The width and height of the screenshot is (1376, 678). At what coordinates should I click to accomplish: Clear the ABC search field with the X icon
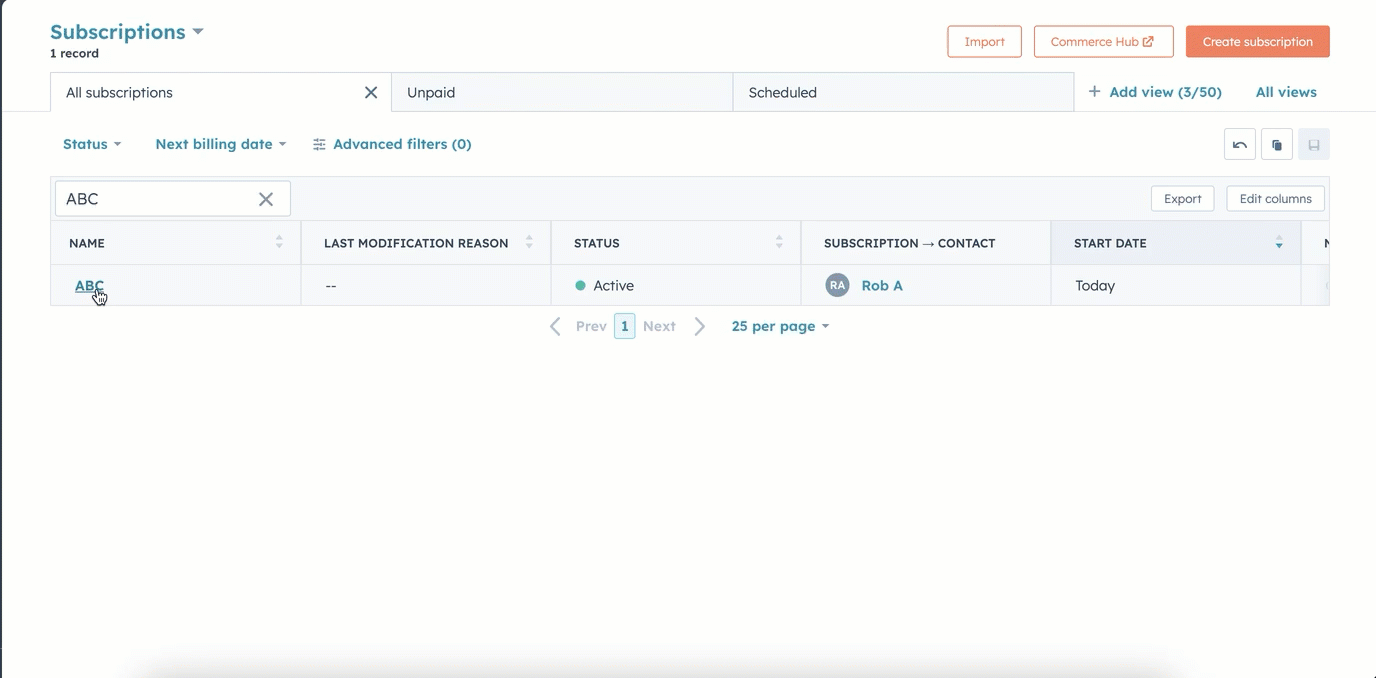click(266, 198)
